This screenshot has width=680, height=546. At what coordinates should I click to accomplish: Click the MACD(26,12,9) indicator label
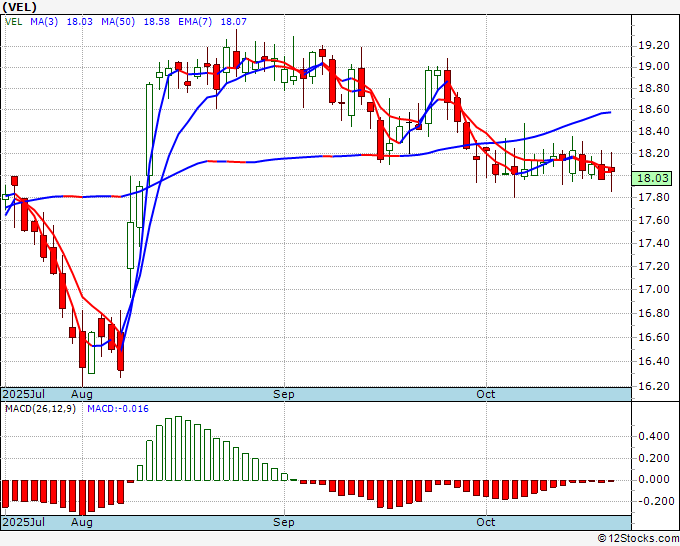click(40, 409)
